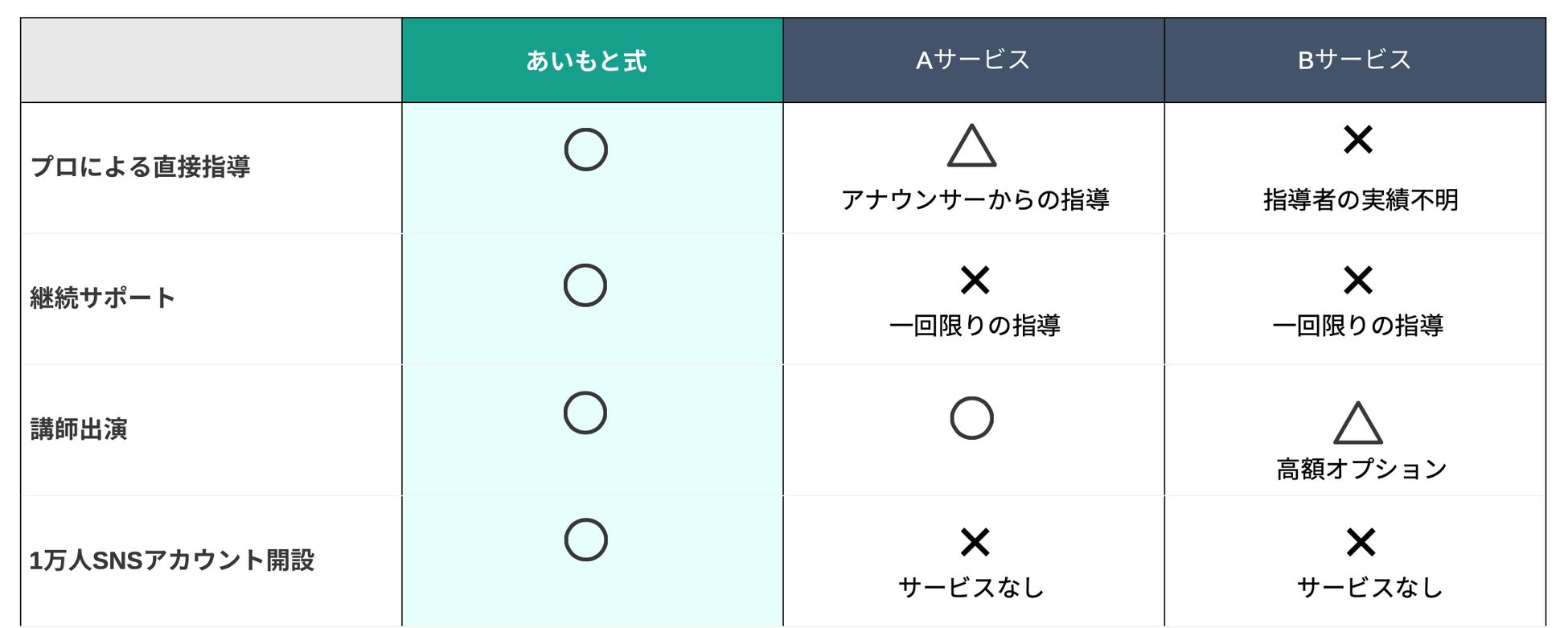The width and height of the screenshot is (1568, 628).
Task: Click the circle for 1万人SNSアカウント開設 in あいもと式
Action: click(x=585, y=540)
